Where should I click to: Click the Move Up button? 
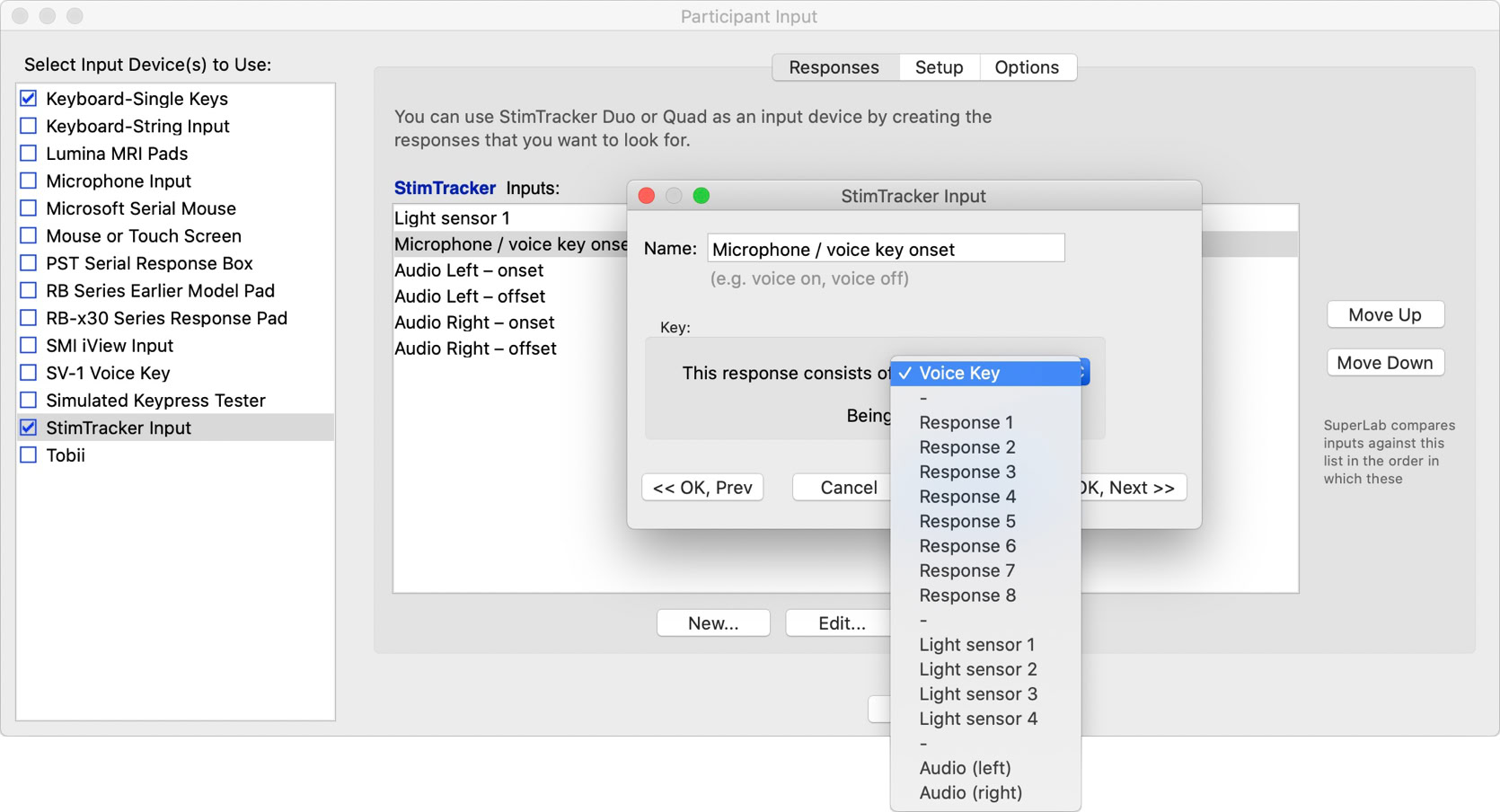pos(1384,315)
